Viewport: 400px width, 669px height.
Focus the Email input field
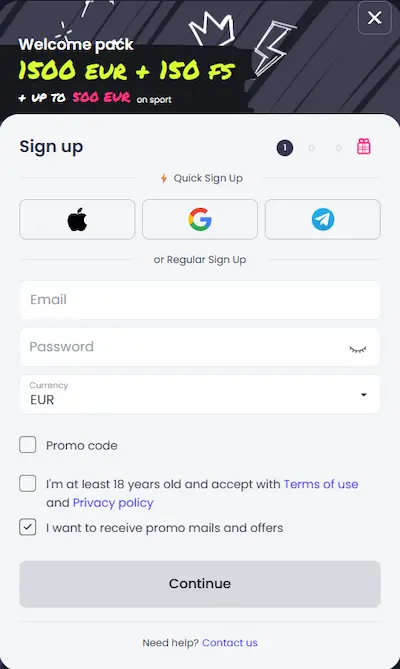point(200,300)
